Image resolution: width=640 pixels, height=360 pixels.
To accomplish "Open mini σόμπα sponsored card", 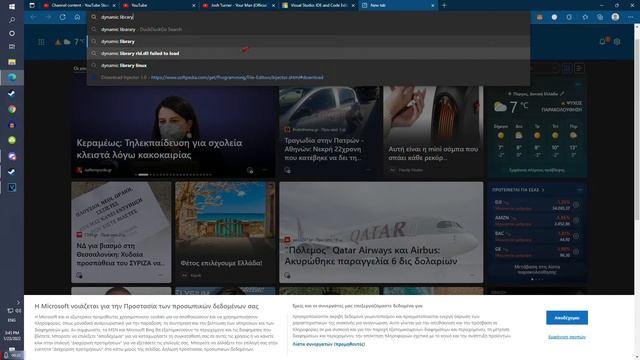I will click(433, 131).
